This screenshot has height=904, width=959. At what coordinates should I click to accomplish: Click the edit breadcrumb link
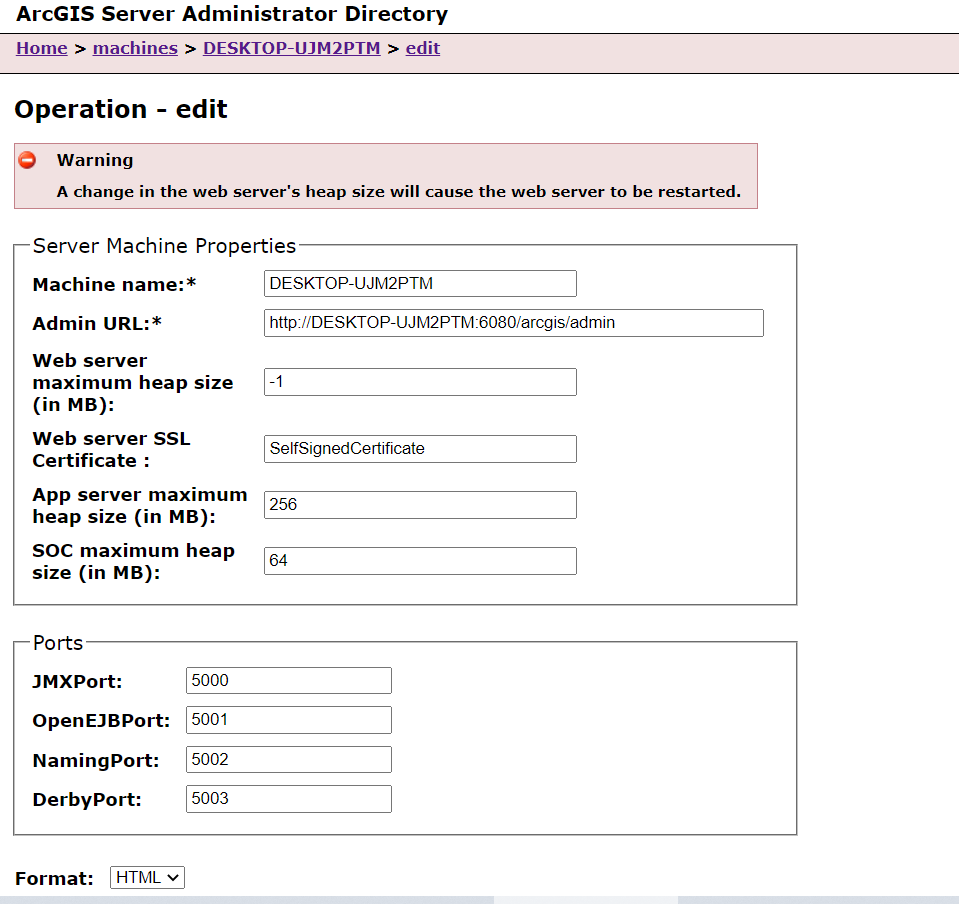422,47
